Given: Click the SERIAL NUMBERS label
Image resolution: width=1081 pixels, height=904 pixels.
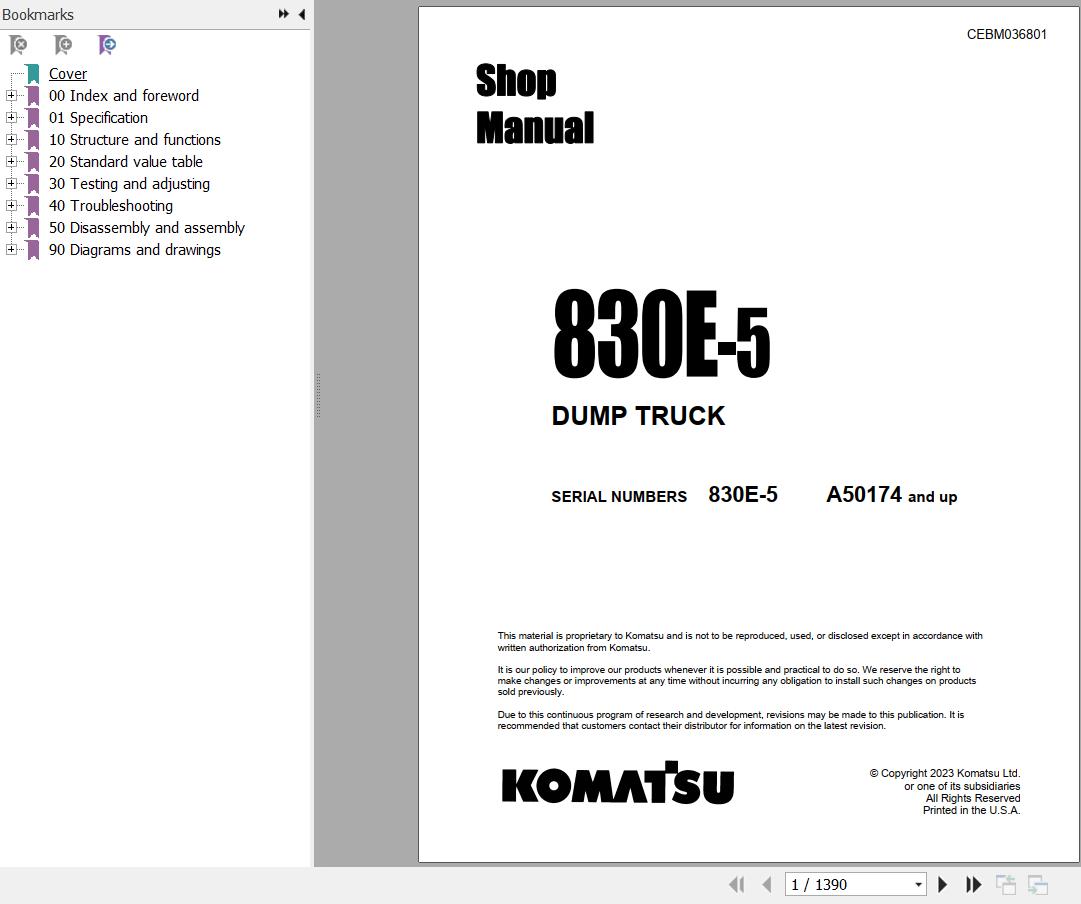Looking at the screenshot, I should click(619, 496).
